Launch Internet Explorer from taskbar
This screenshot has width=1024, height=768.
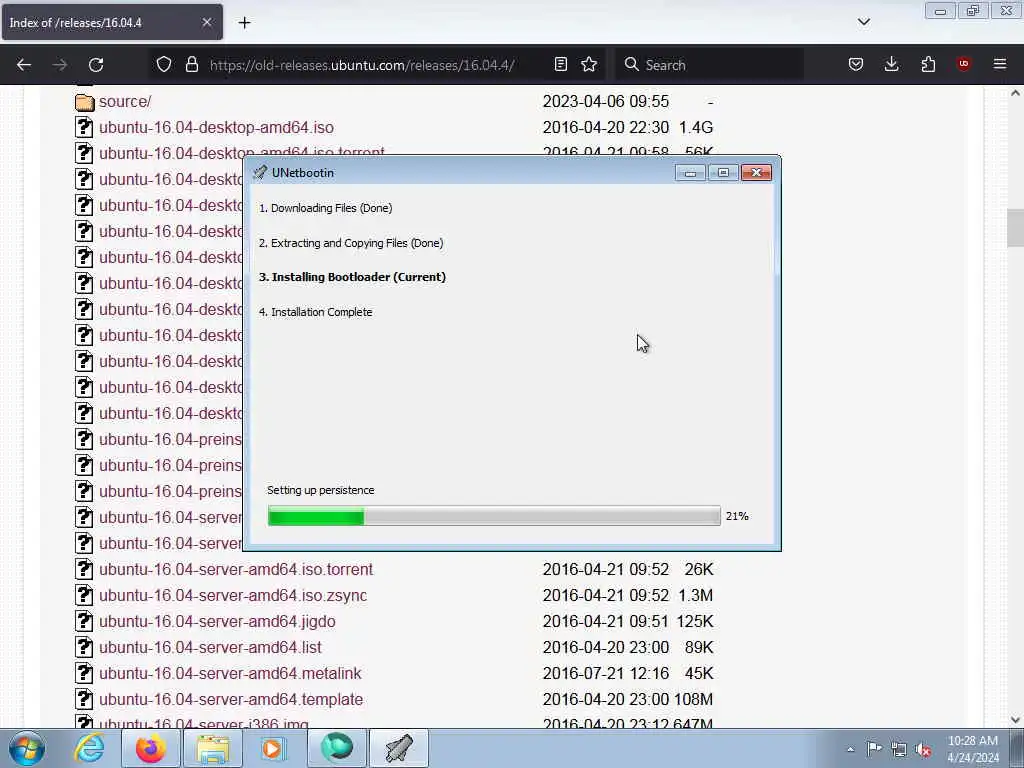coord(89,748)
